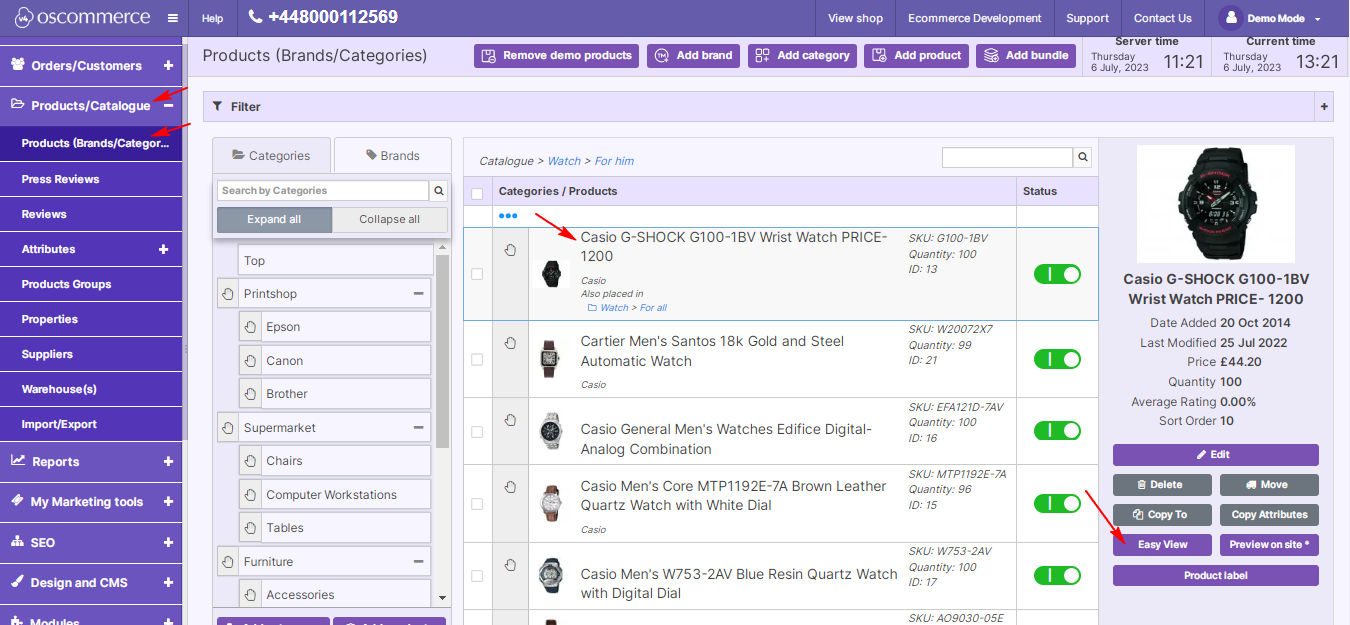Open the Demo Mode user avatar
The width and height of the screenshot is (1350, 625).
(x=1230, y=18)
